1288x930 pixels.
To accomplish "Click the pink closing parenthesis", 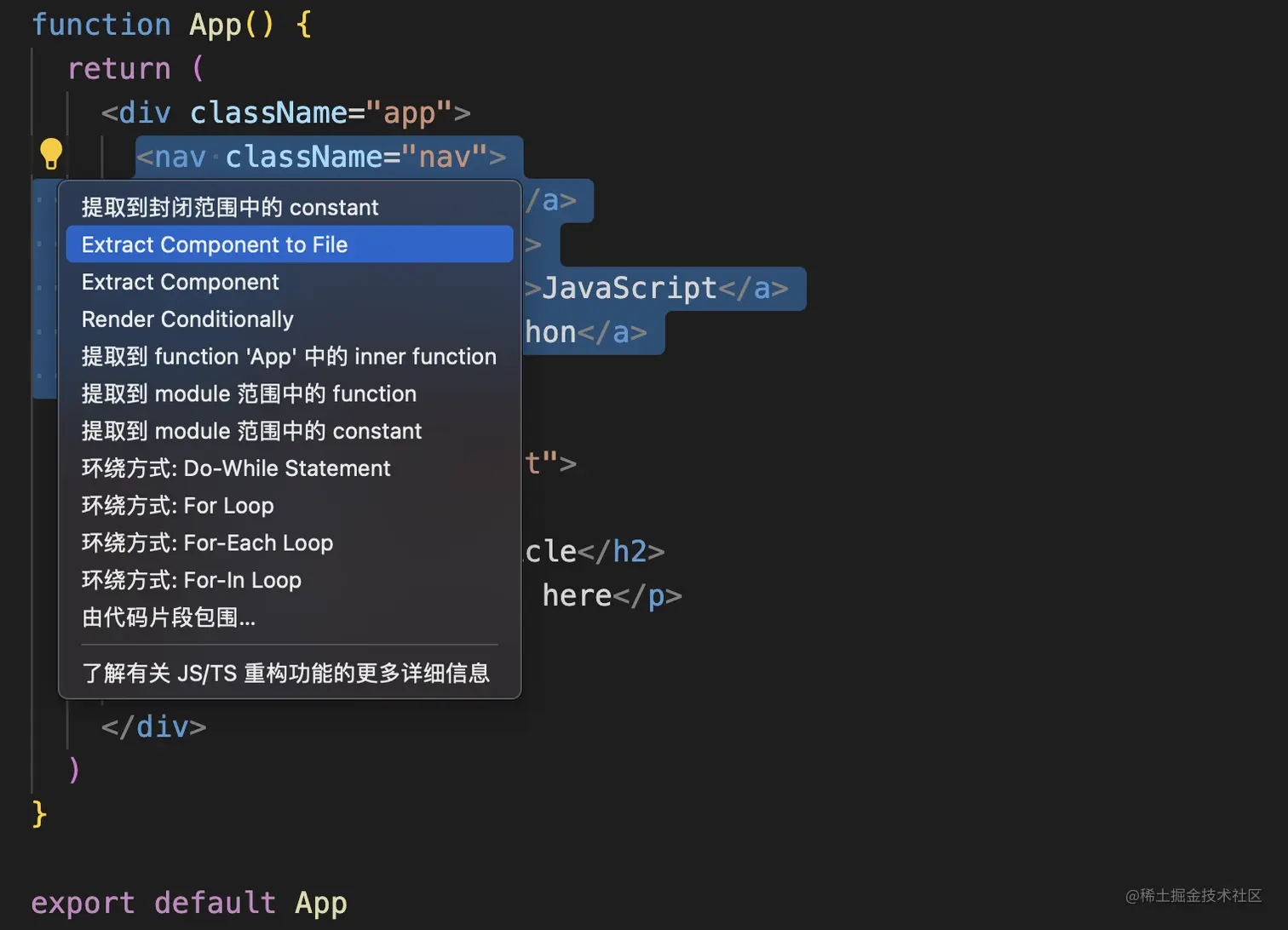I will click(x=74, y=769).
